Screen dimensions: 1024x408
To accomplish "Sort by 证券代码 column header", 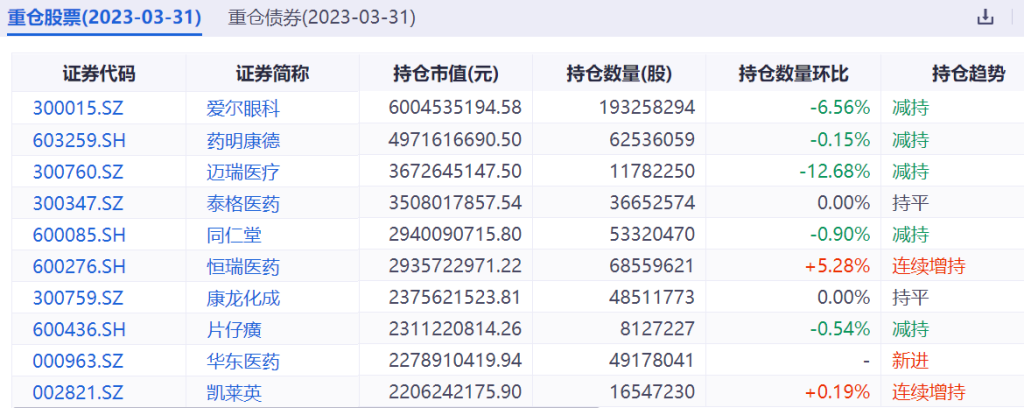I will [x=99, y=74].
